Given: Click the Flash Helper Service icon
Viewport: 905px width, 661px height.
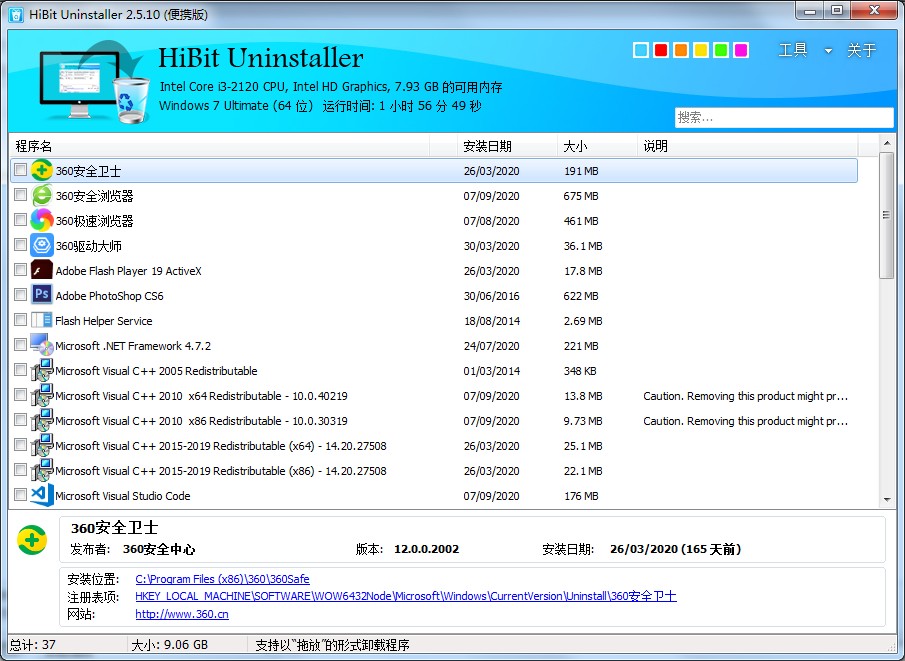Looking at the screenshot, I should (x=41, y=320).
